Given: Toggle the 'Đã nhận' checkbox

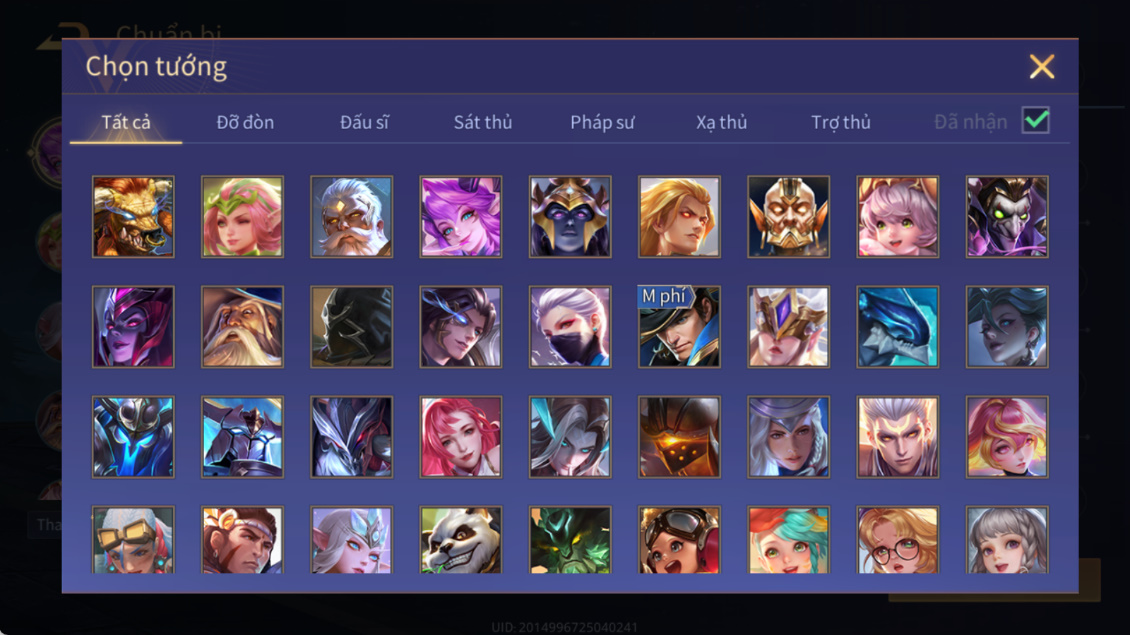Looking at the screenshot, I should click(1036, 120).
